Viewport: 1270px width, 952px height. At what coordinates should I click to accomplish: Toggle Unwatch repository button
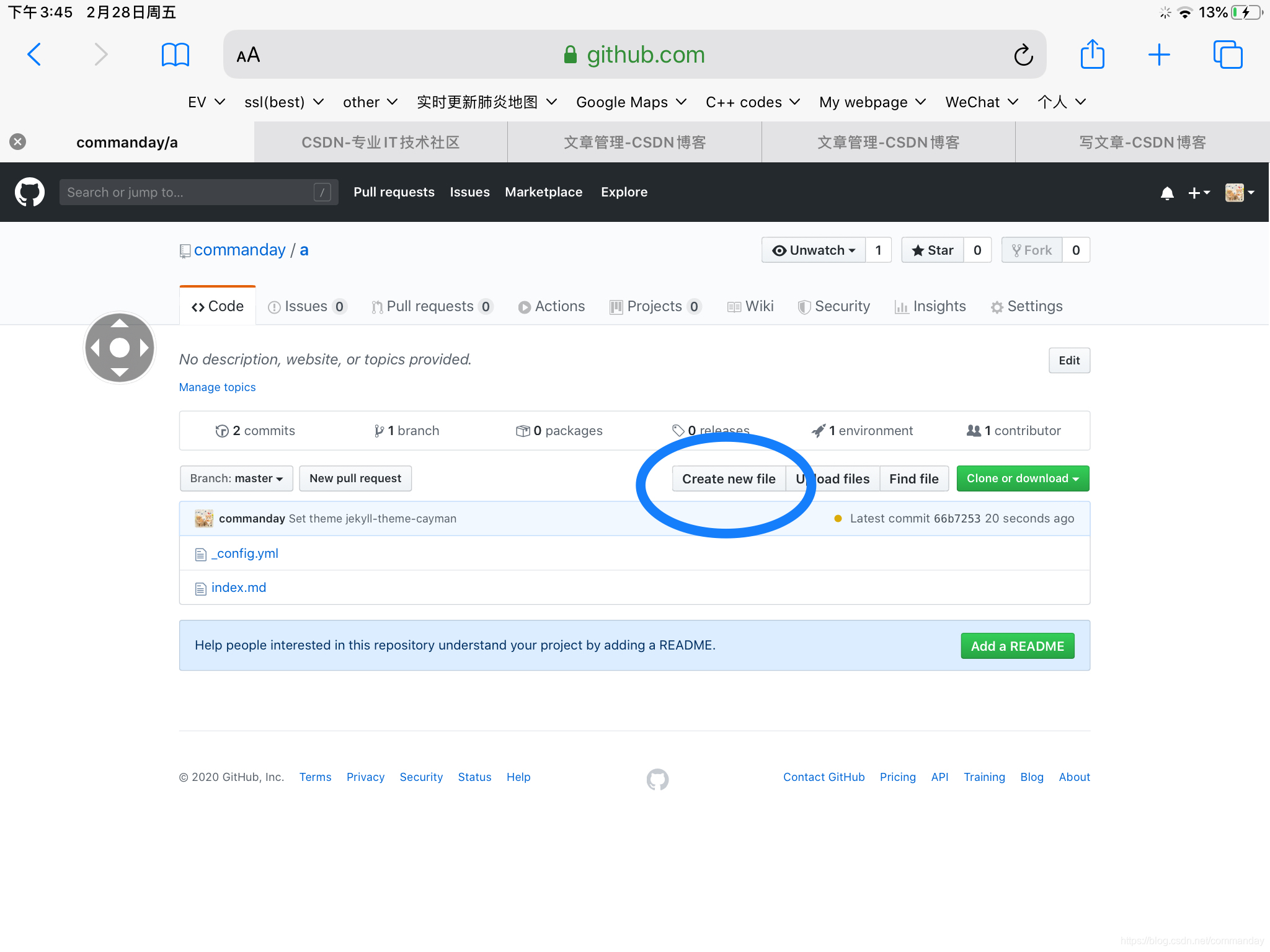pyautogui.click(x=813, y=250)
